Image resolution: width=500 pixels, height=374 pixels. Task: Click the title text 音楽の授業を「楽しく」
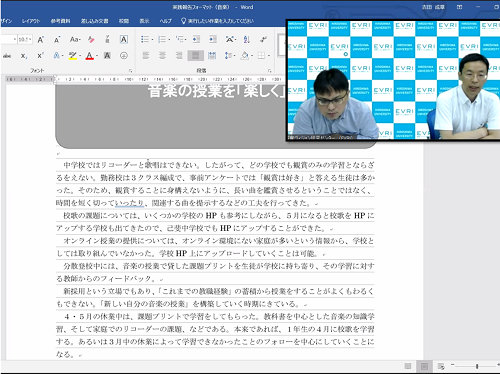point(217,91)
